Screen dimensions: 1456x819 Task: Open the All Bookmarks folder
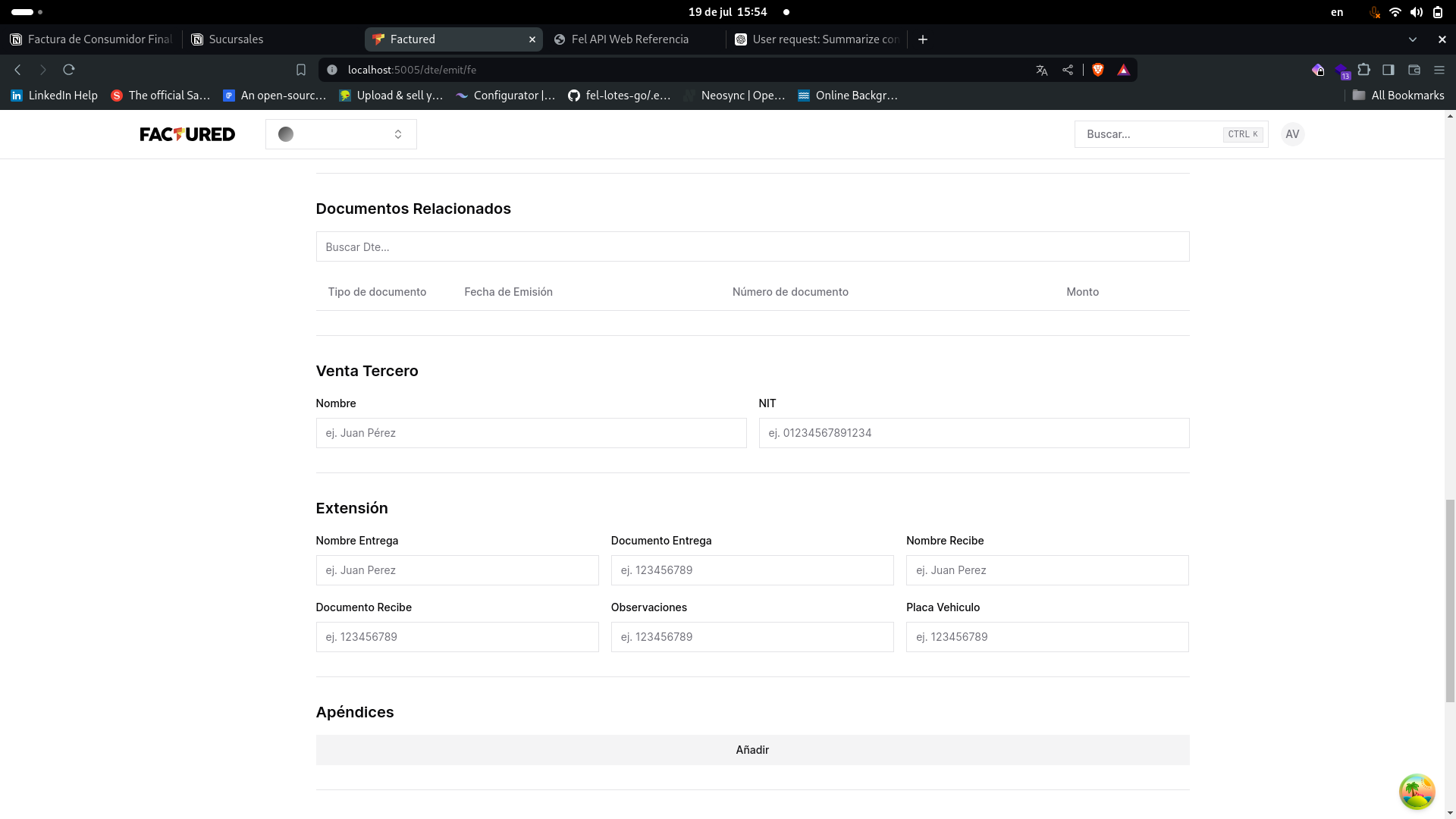1398,96
